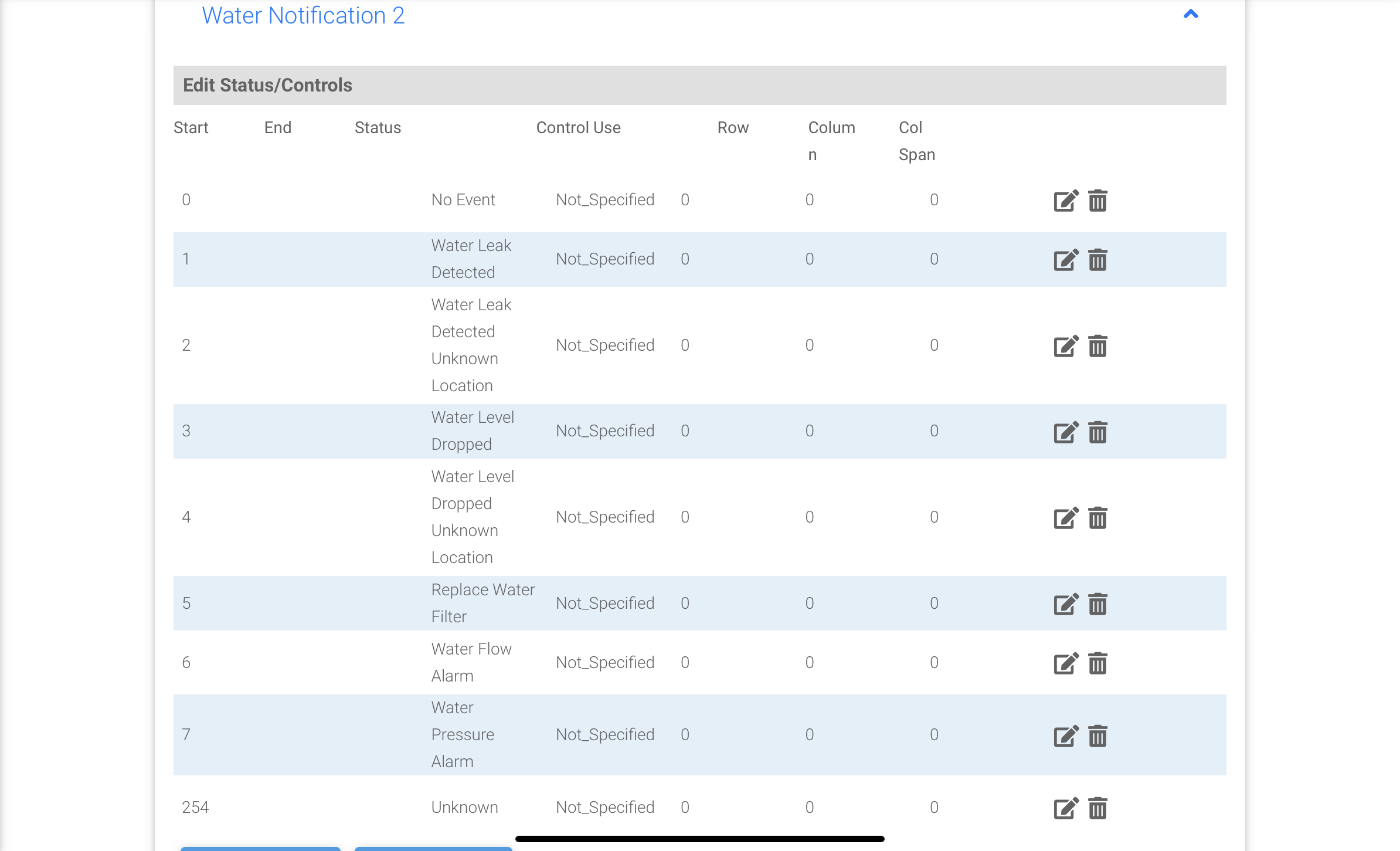The width and height of the screenshot is (1400, 851).
Task: Click the Row column header
Action: point(733,128)
